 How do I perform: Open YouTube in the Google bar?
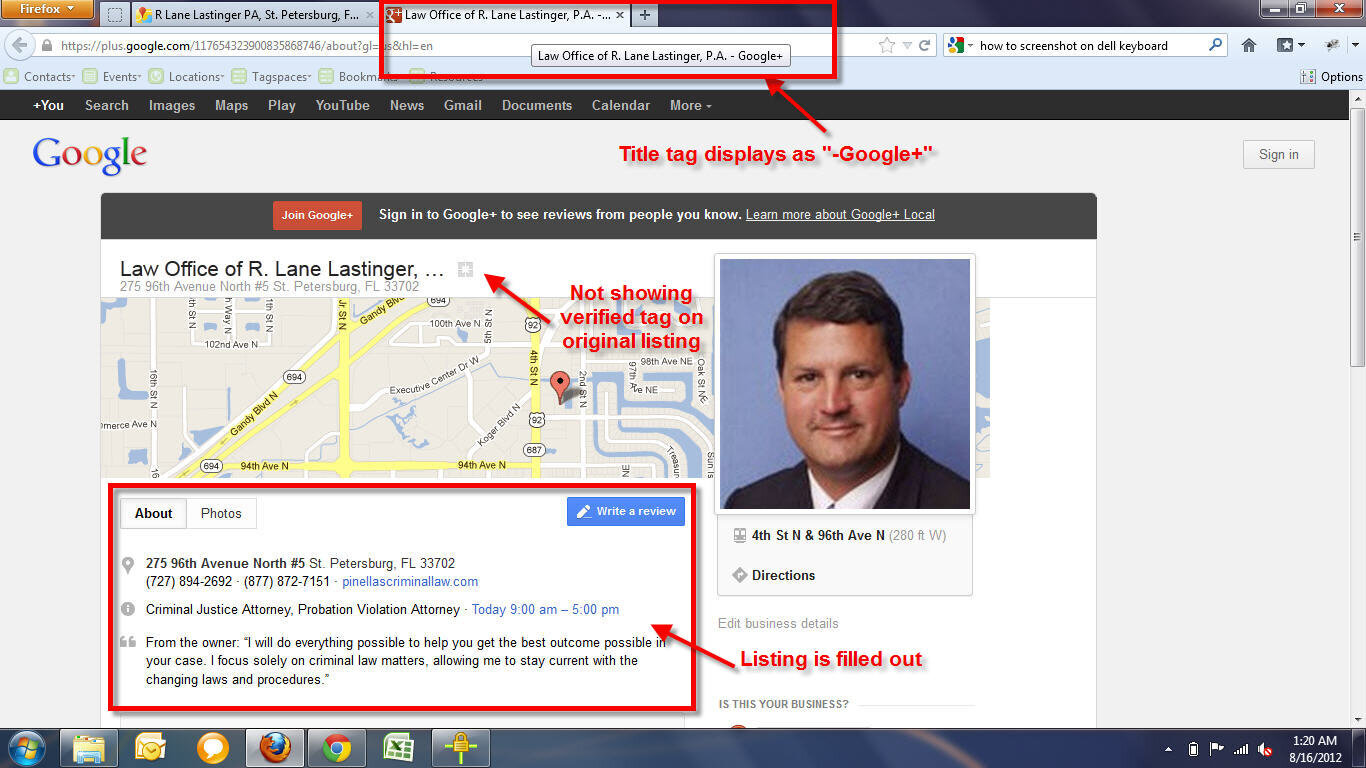(x=343, y=105)
